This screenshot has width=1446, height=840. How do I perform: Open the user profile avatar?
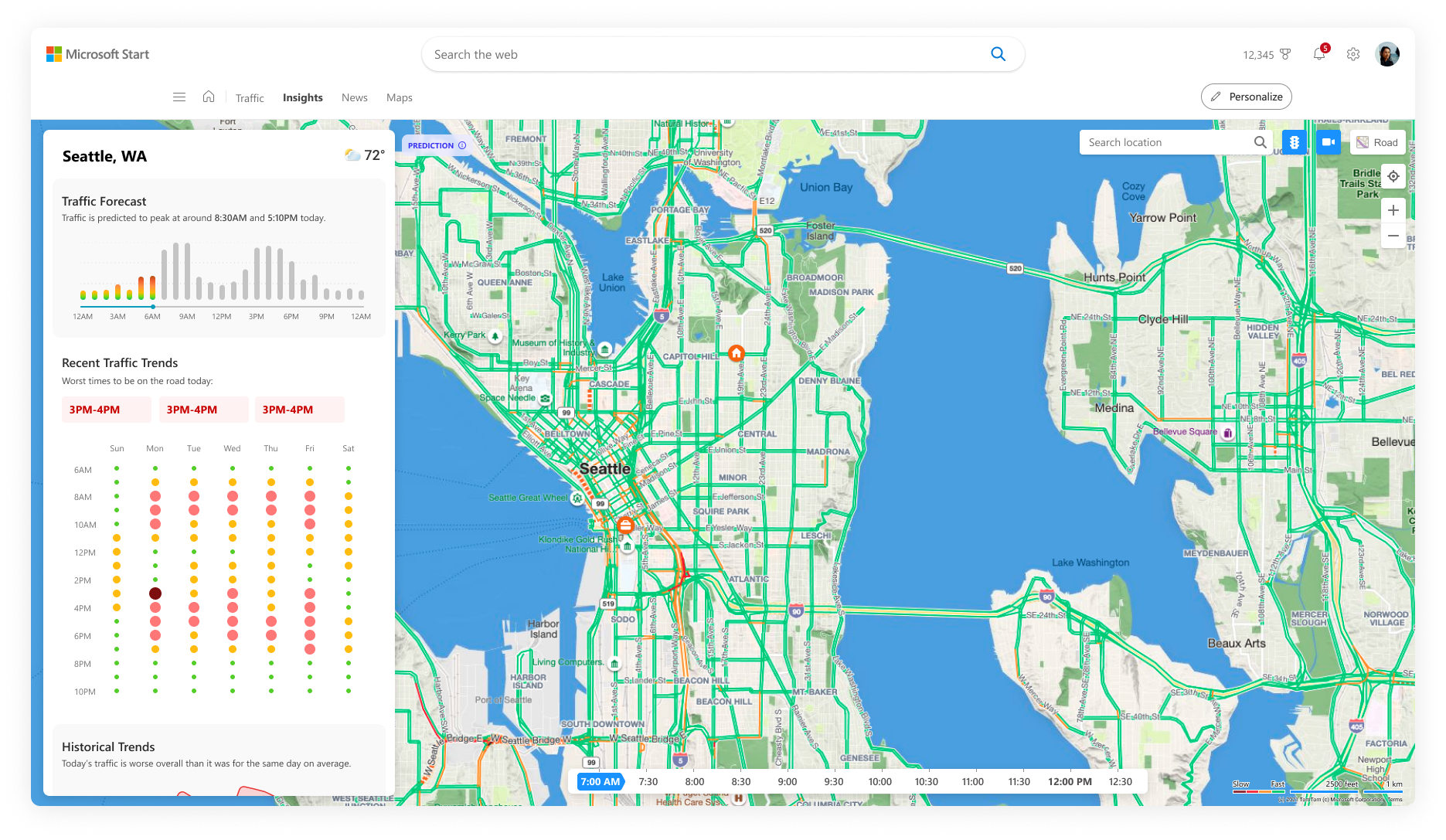tap(1387, 54)
